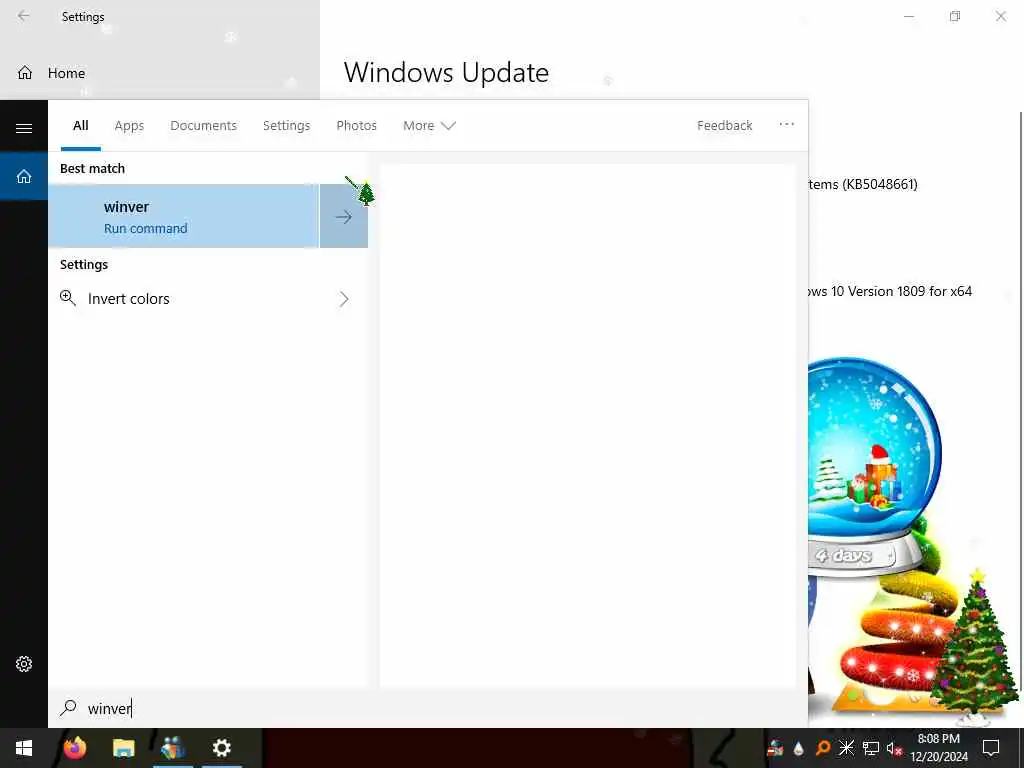Open the three-dot options menu
The image size is (1024, 768).
click(786, 124)
